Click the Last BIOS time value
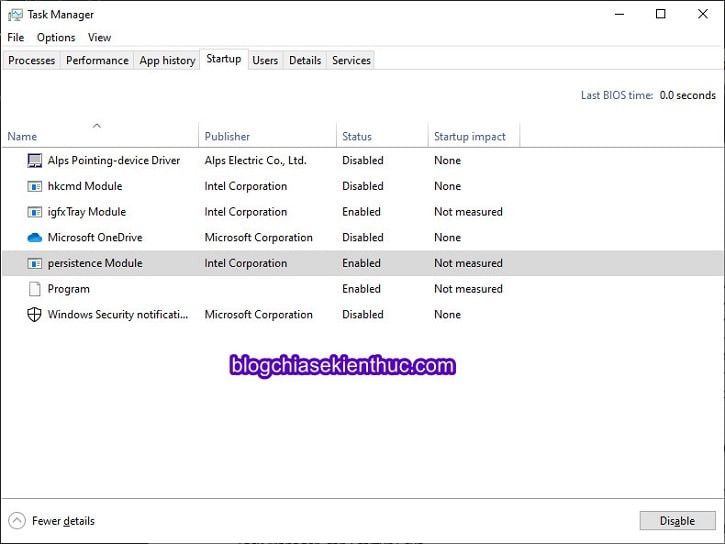 (687, 96)
